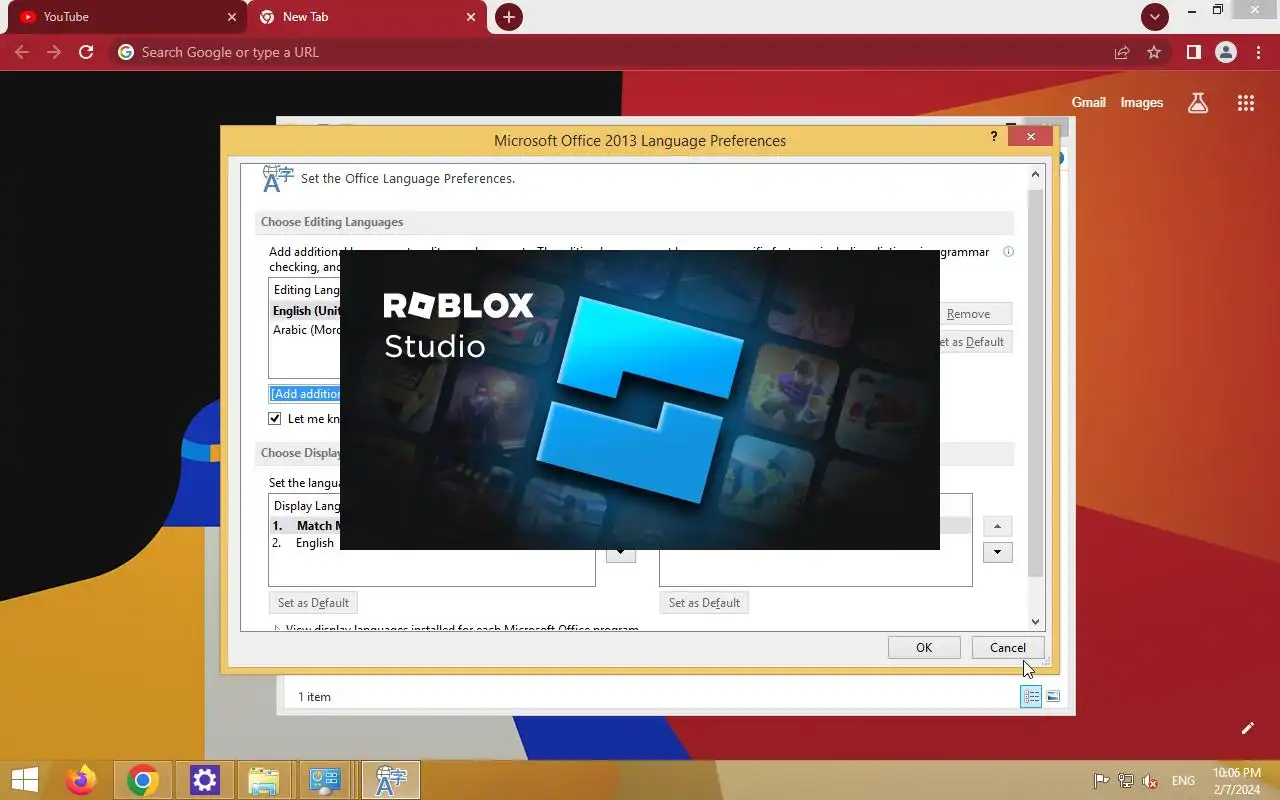Screen dimensions: 1280x800
Task: Click the muted volume tray icon
Action: 1151,781
